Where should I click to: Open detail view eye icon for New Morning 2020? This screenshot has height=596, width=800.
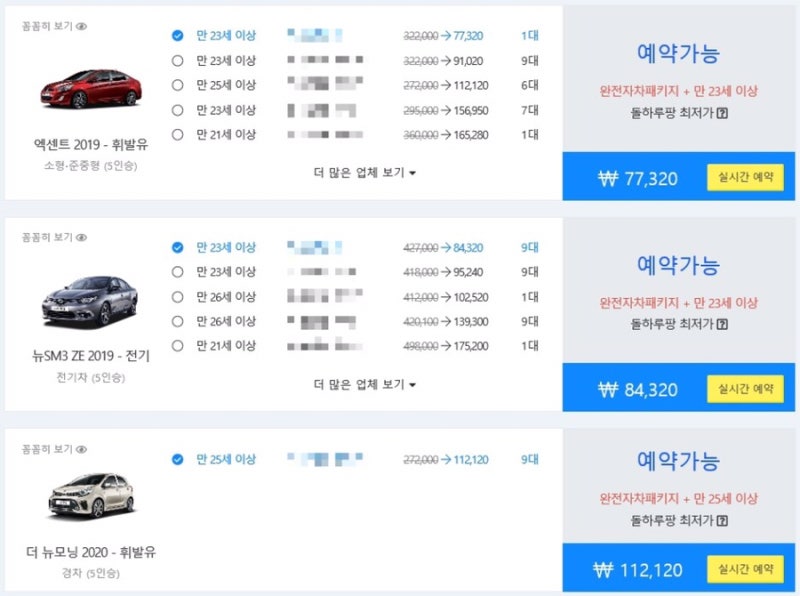point(82,450)
